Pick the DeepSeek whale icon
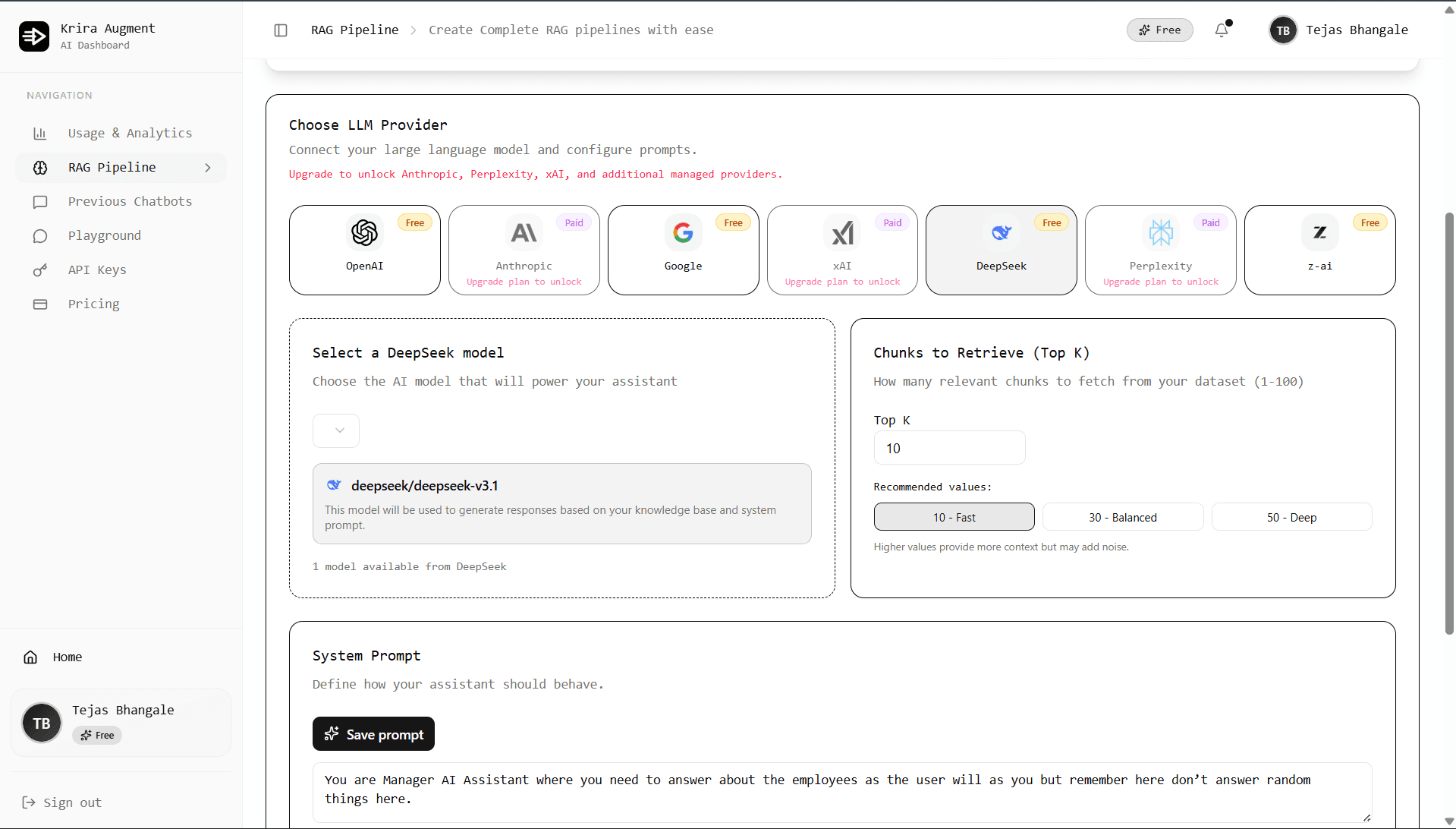Image resolution: width=1456 pixels, height=829 pixels. (1001, 233)
